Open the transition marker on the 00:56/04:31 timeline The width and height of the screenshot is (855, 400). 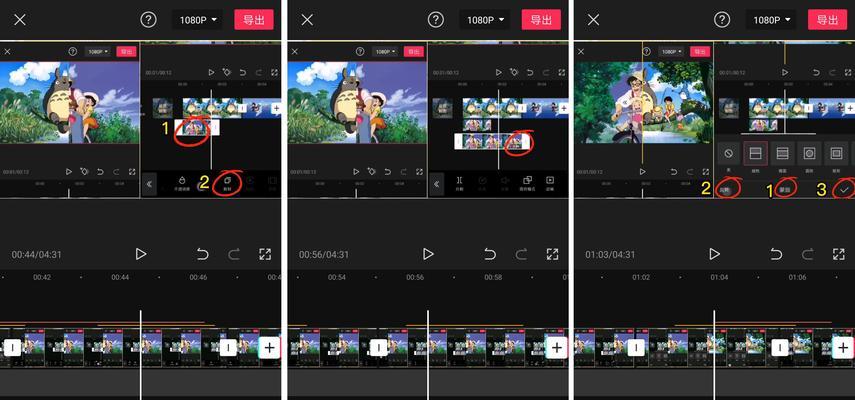pos(378,347)
